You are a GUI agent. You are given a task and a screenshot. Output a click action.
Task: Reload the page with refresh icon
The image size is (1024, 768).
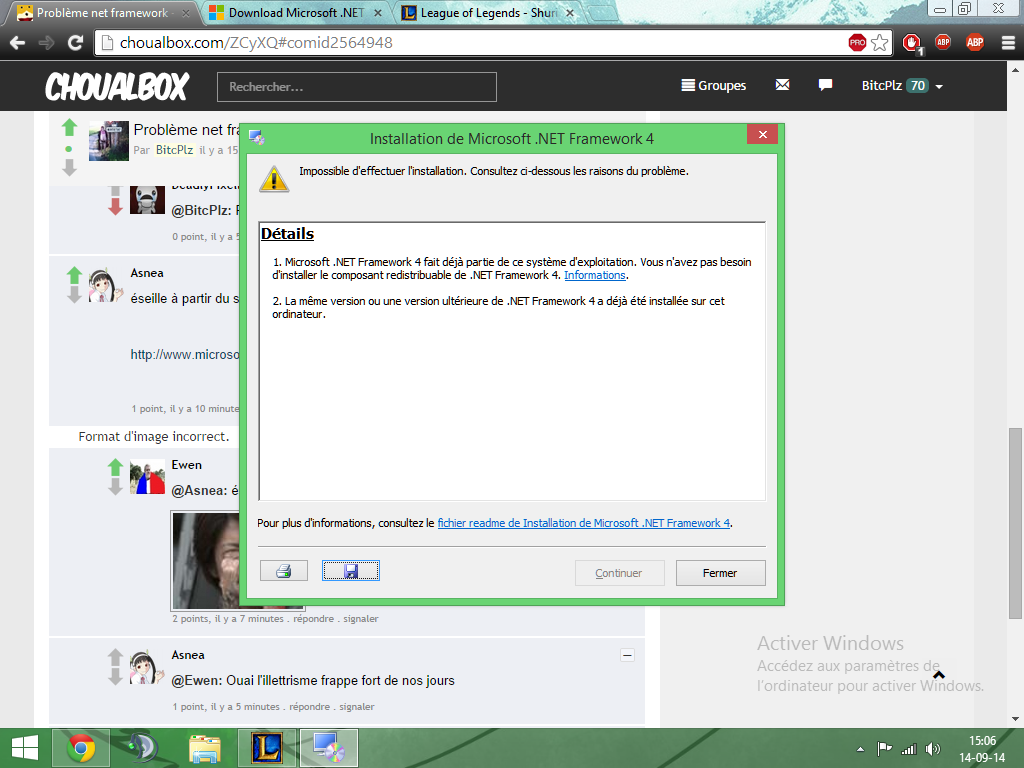point(75,43)
